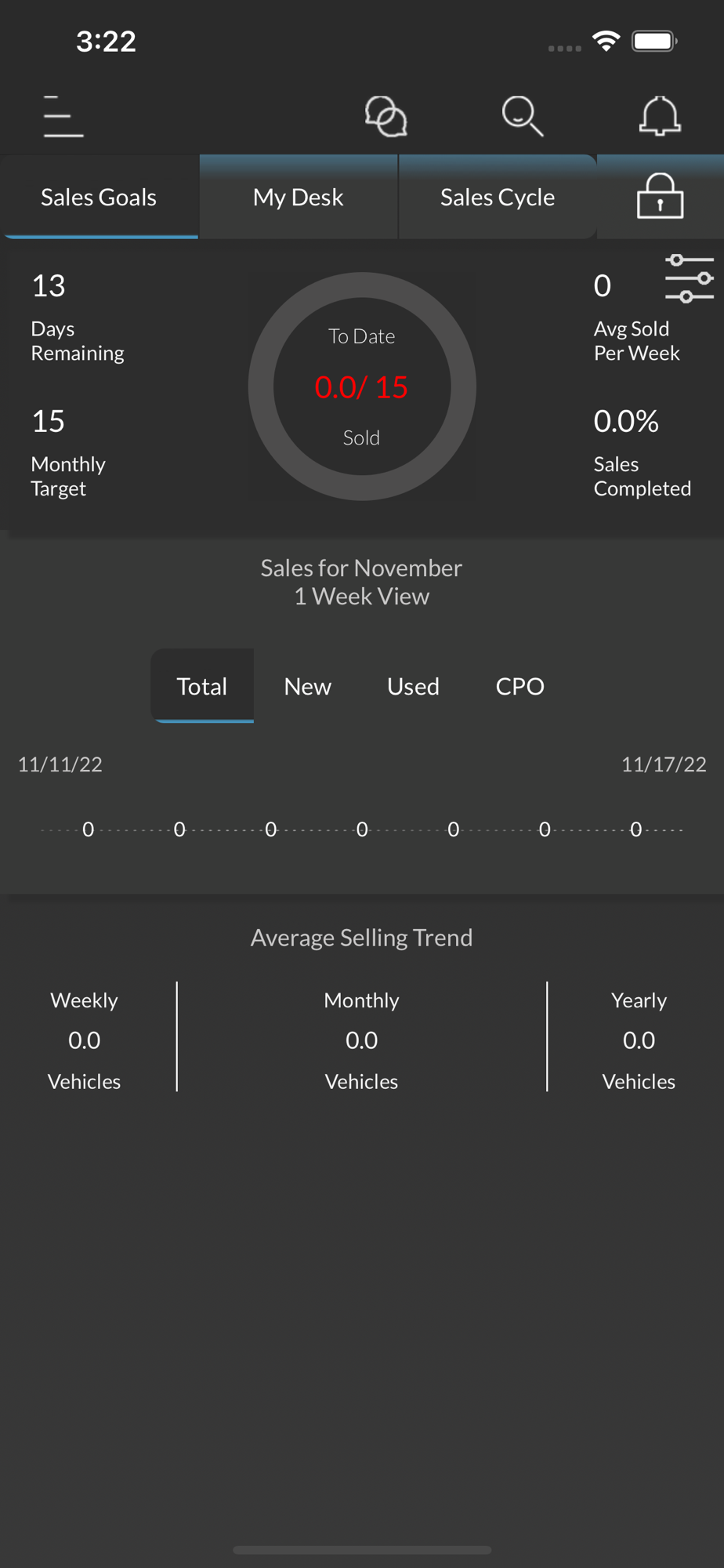Tap the search magnifier icon
This screenshot has width=724, height=1568.
523,117
